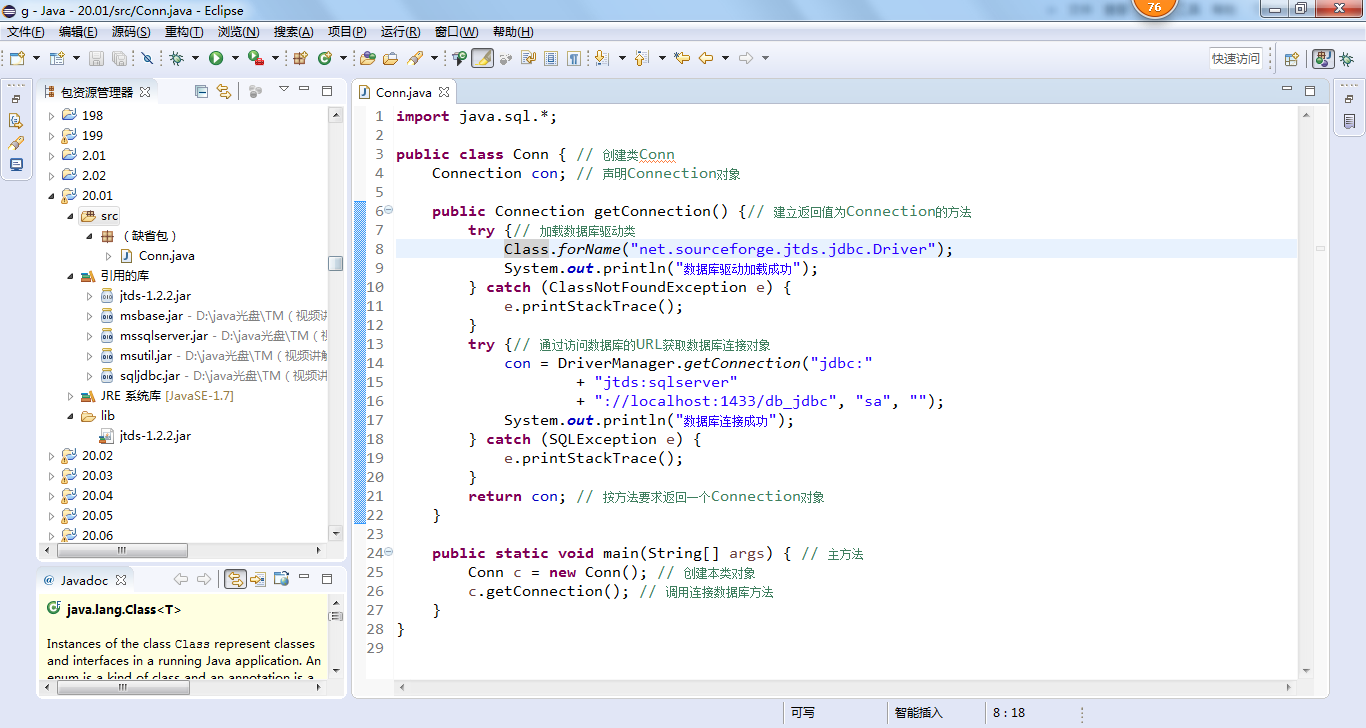This screenshot has height=728, width=1366.
Task: Select sqljdbc.jar in referenced libraries
Action: click(150, 375)
